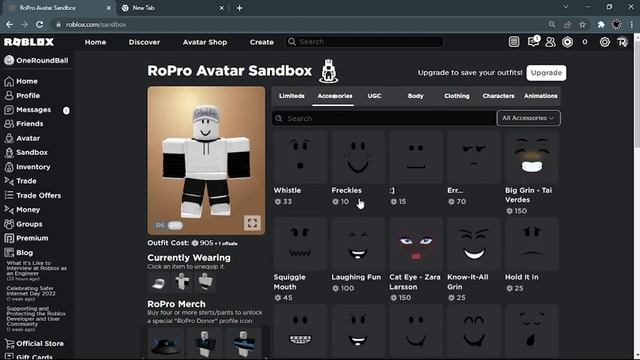Open the browser tab search chevron
640x360 pixels.
tap(565, 7)
